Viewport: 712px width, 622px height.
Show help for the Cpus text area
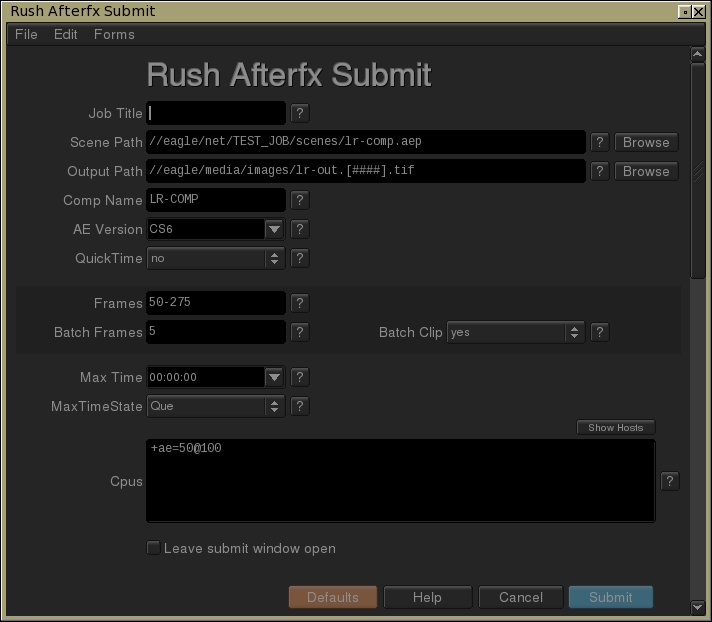pos(670,481)
